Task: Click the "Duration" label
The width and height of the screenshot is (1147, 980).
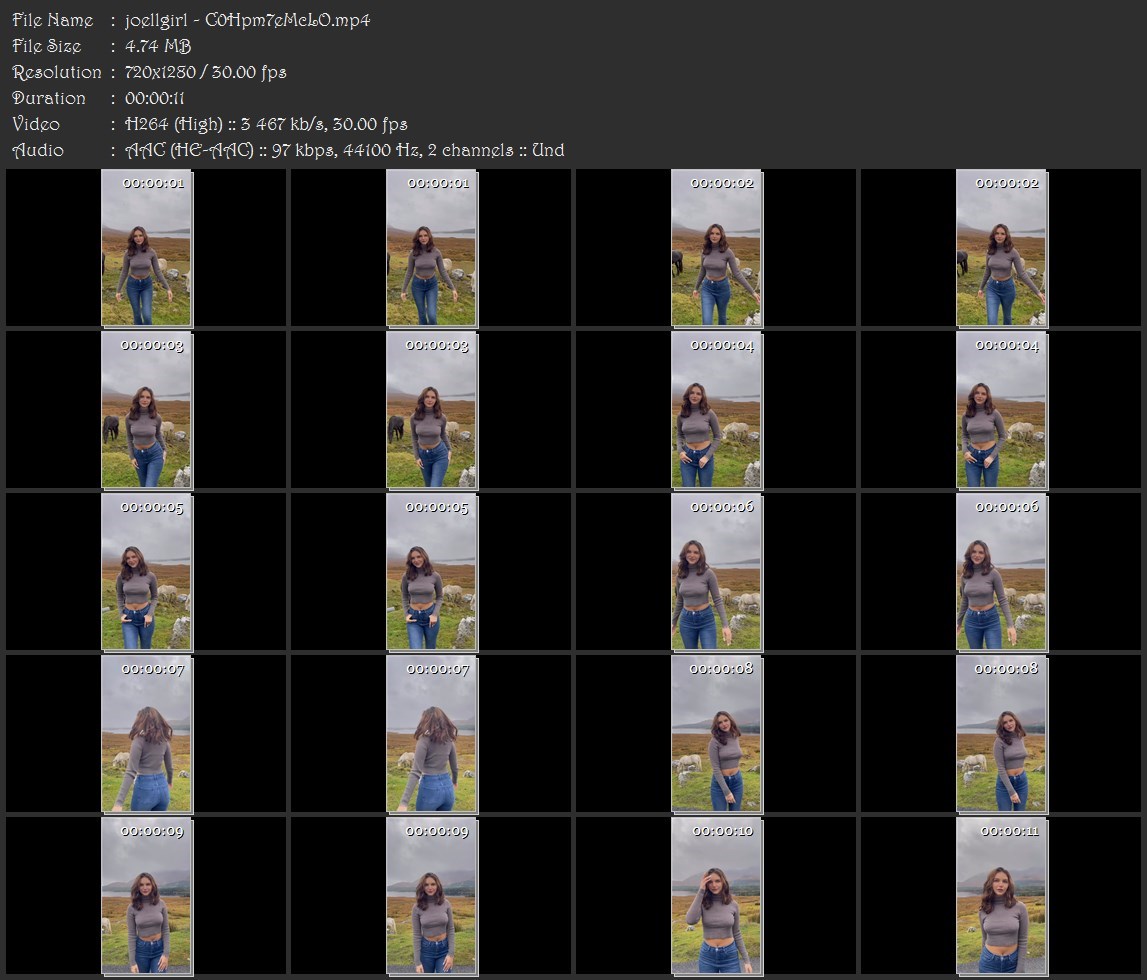Action: pos(49,98)
